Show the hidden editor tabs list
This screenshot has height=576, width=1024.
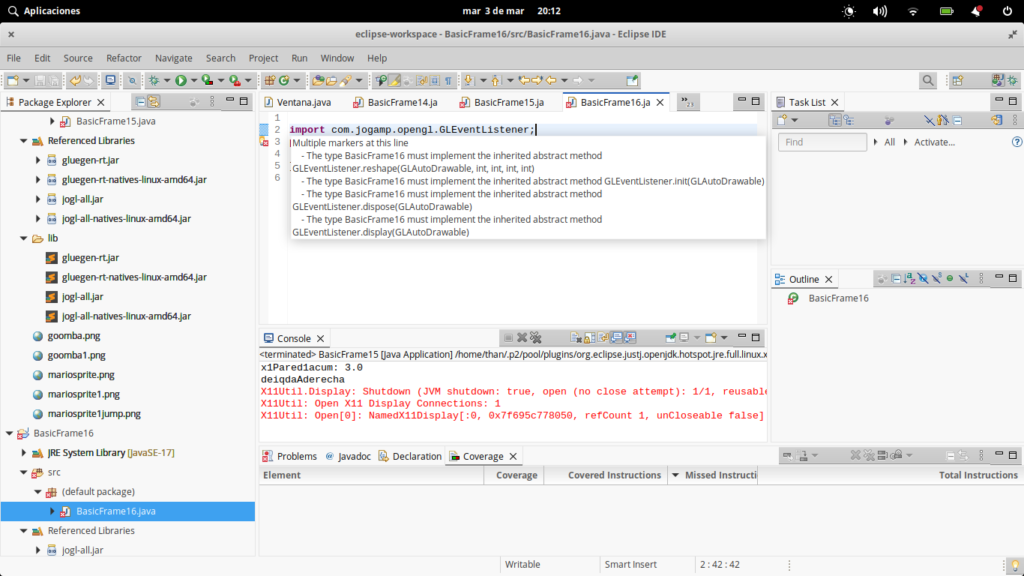[688, 102]
